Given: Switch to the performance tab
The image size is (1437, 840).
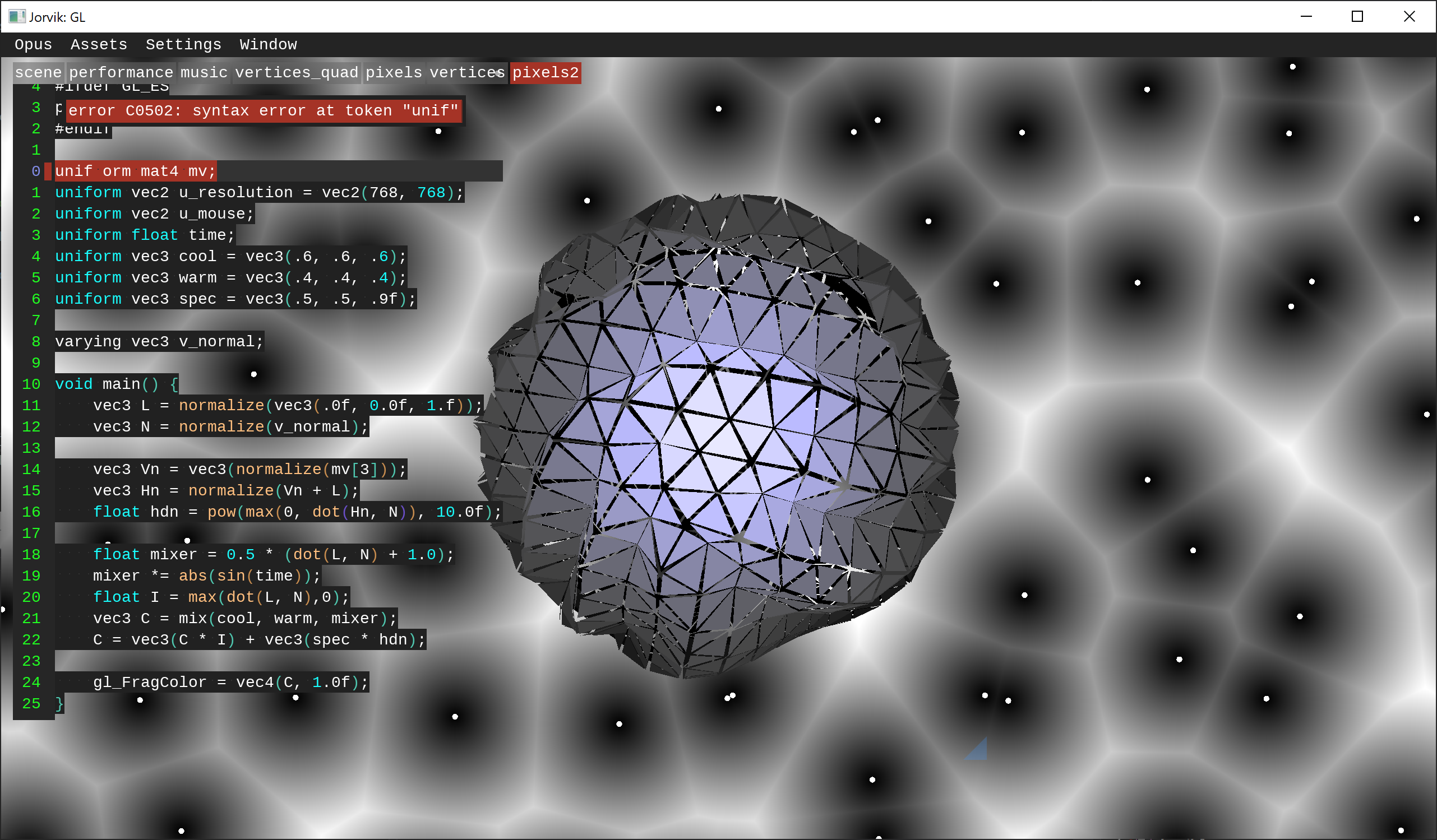Looking at the screenshot, I should tap(121, 72).
